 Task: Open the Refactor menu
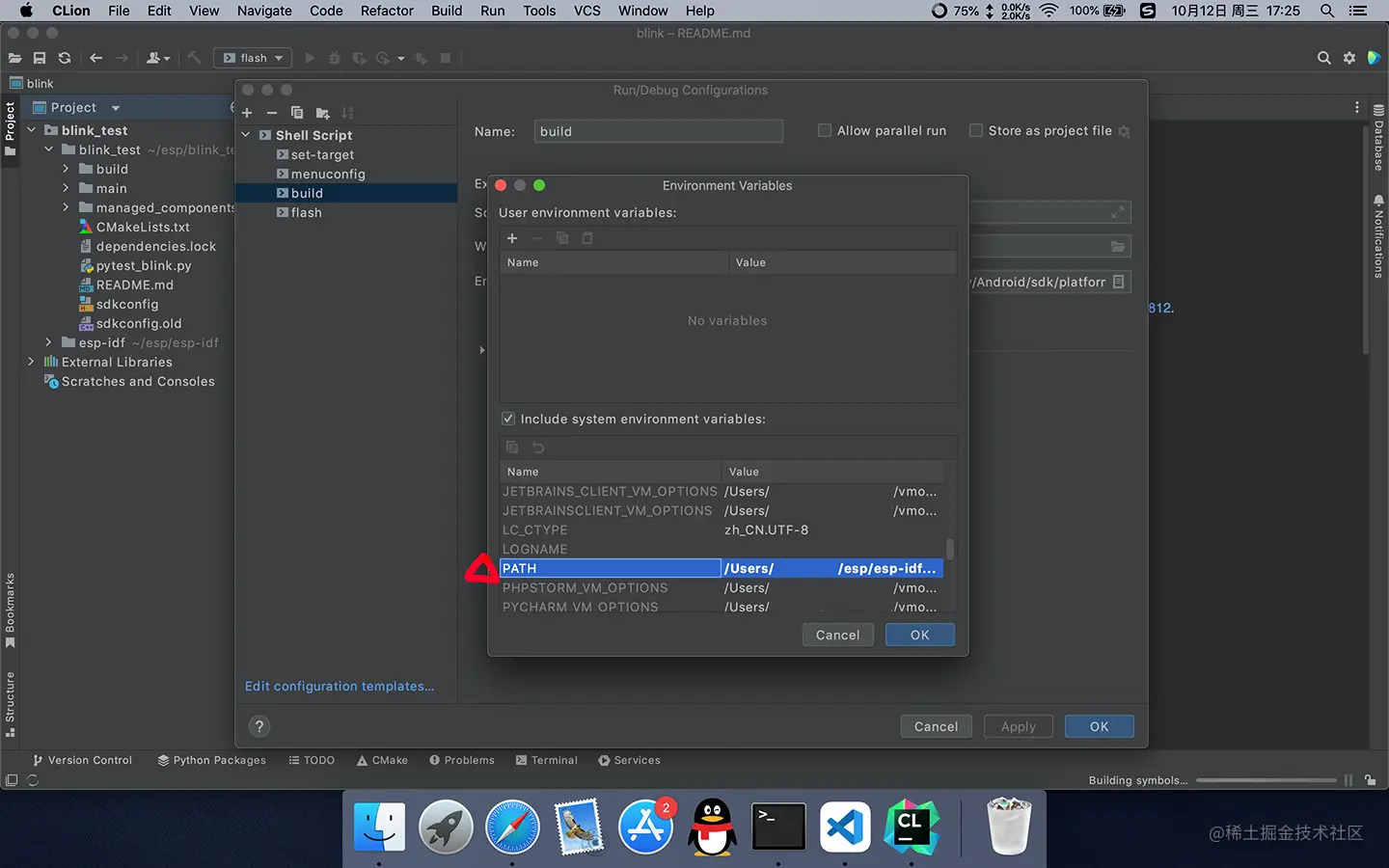387,11
